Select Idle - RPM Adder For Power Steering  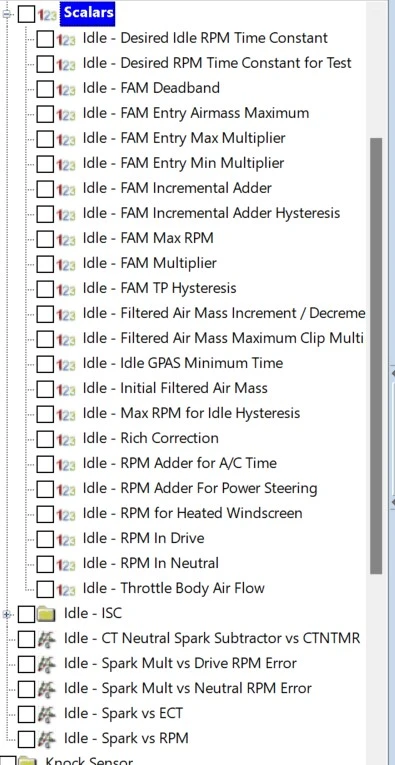click(200, 488)
